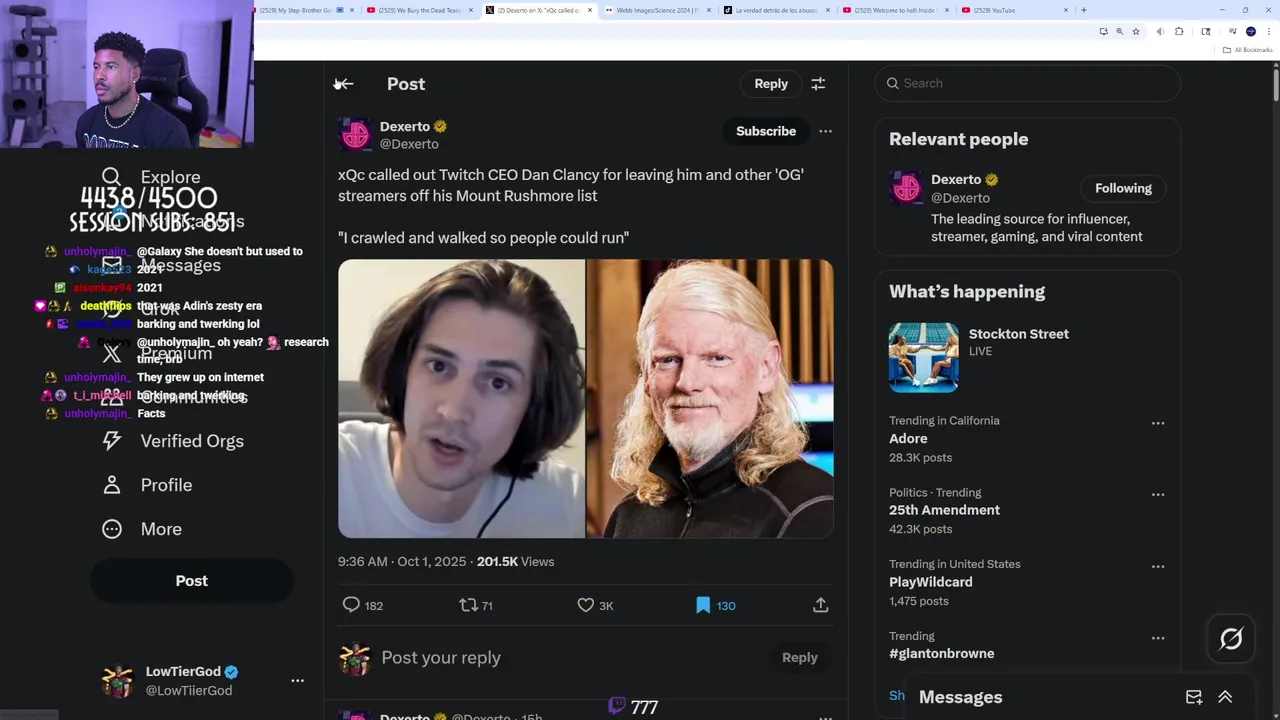Go to Profile in sidebar
Viewport: 1280px width, 720px height.
[x=147, y=485]
